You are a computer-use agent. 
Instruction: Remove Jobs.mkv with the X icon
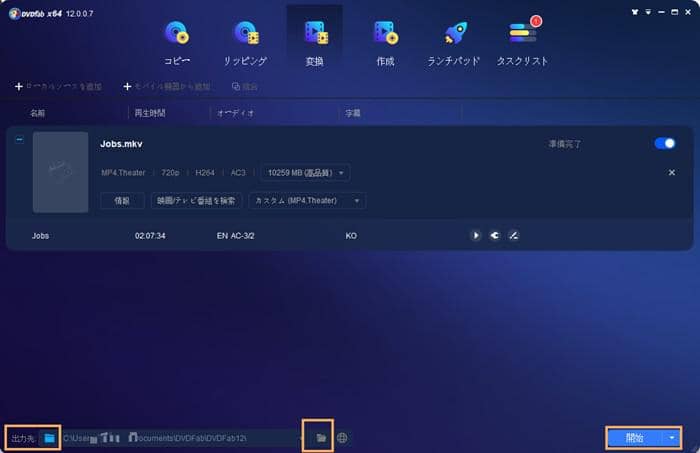671,172
